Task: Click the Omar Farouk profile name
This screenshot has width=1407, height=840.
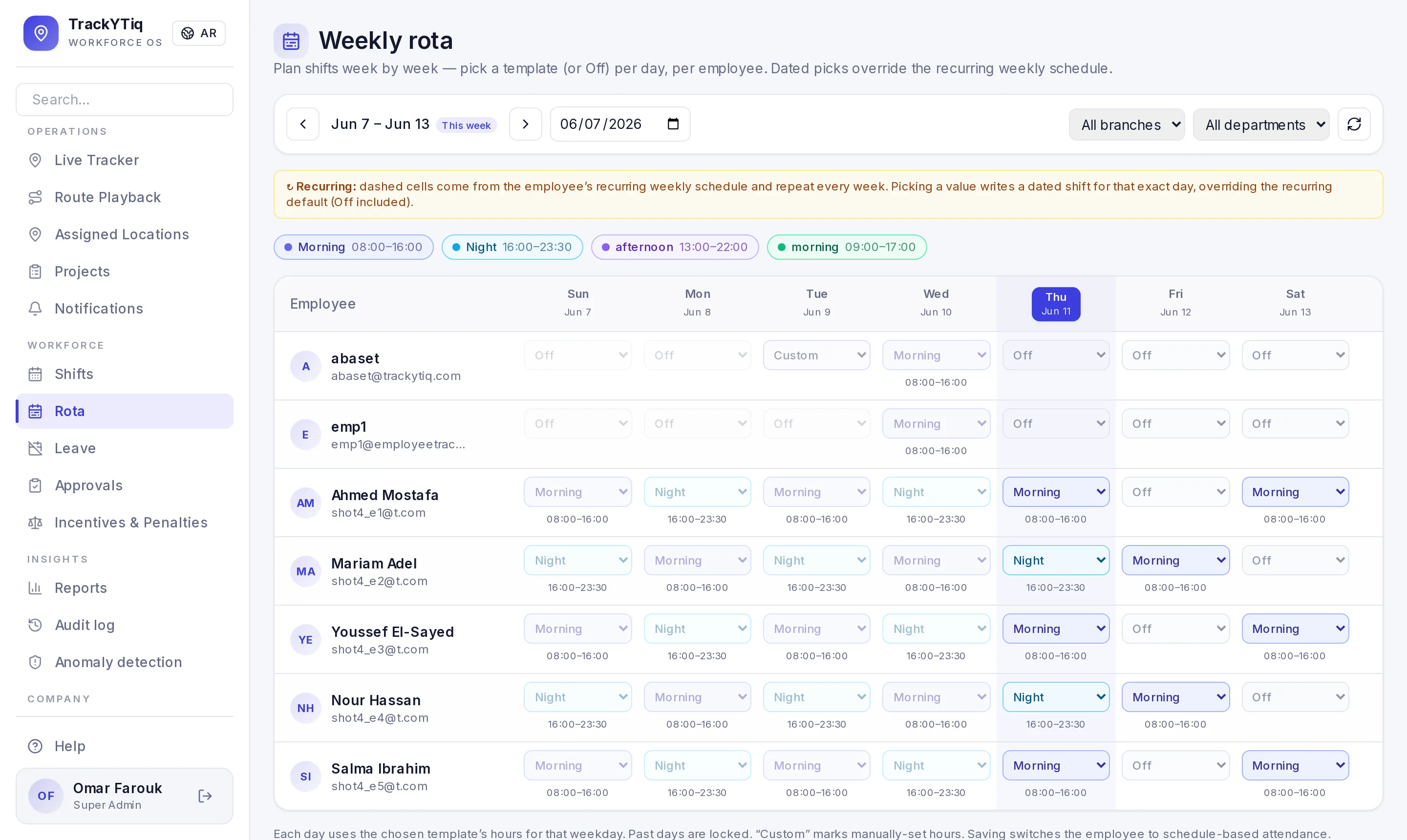Action: pos(117,789)
